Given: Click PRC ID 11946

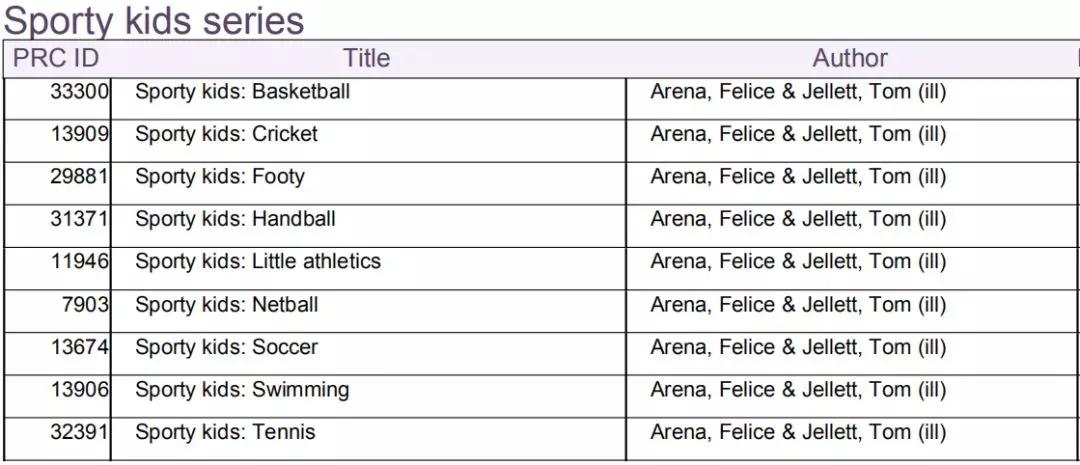Looking at the screenshot, I should pos(79,262).
